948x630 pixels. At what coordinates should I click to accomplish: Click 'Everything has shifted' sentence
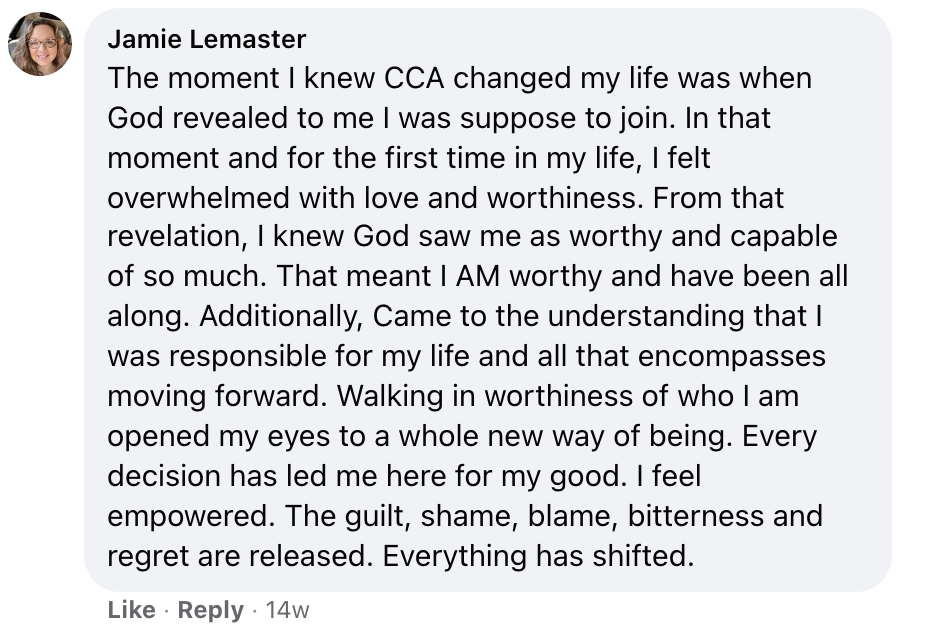click(x=538, y=556)
